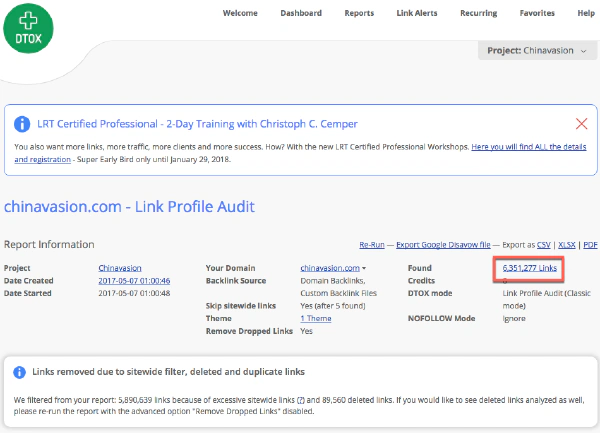Screen dimensions: 600x433
Task: Click the green DTOX logo
Action: click(x=28, y=28)
